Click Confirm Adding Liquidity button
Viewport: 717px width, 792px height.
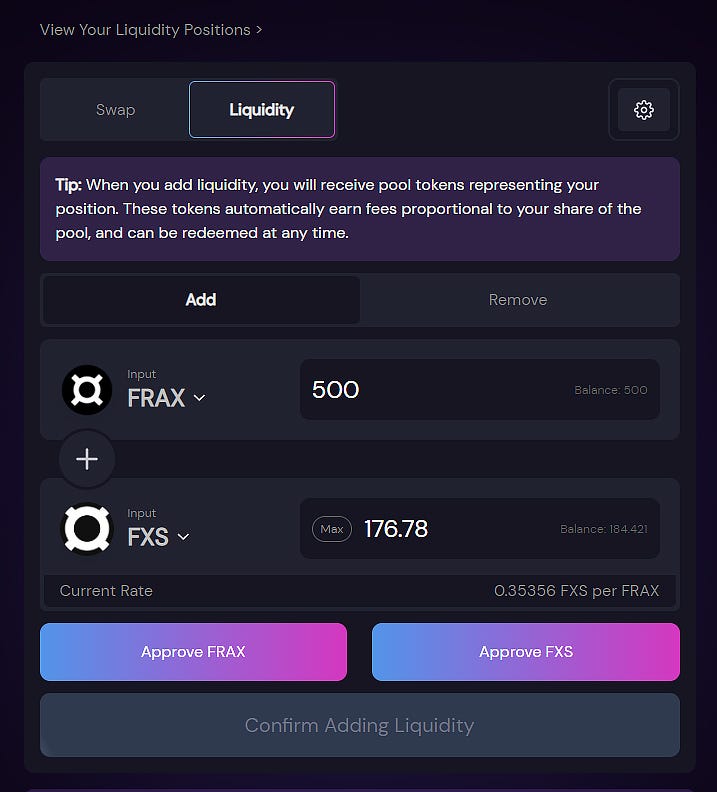tap(360, 725)
